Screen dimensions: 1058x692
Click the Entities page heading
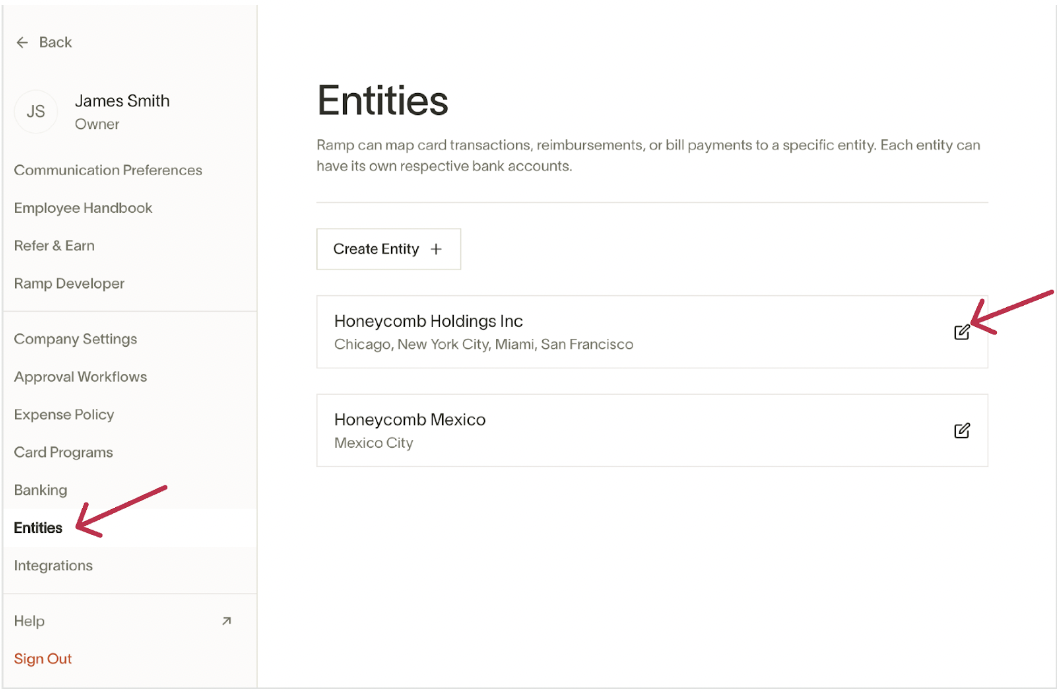click(383, 101)
